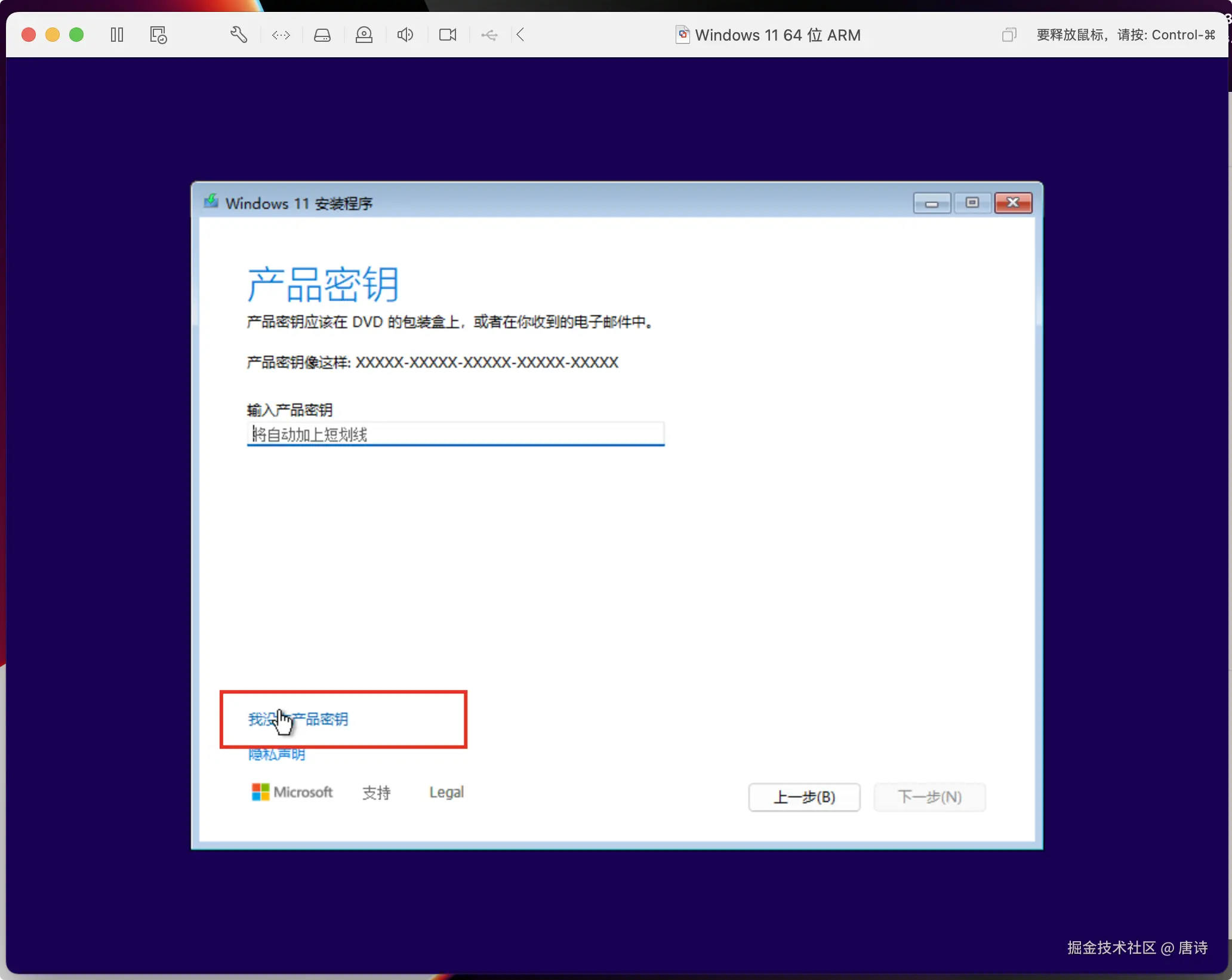The width and height of the screenshot is (1232, 980).
Task: Open the Legal link
Action: click(x=446, y=793)
